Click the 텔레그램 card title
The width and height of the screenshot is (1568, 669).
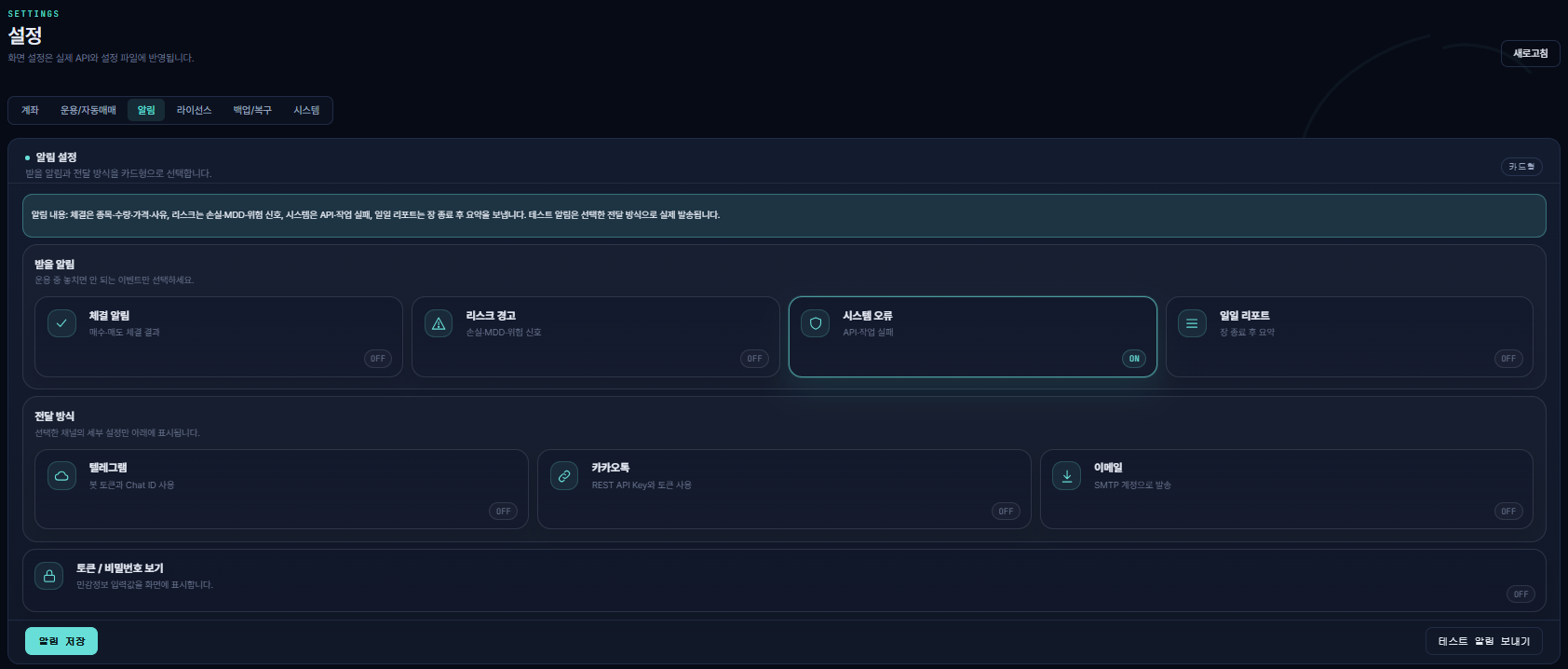click(108, 468)
